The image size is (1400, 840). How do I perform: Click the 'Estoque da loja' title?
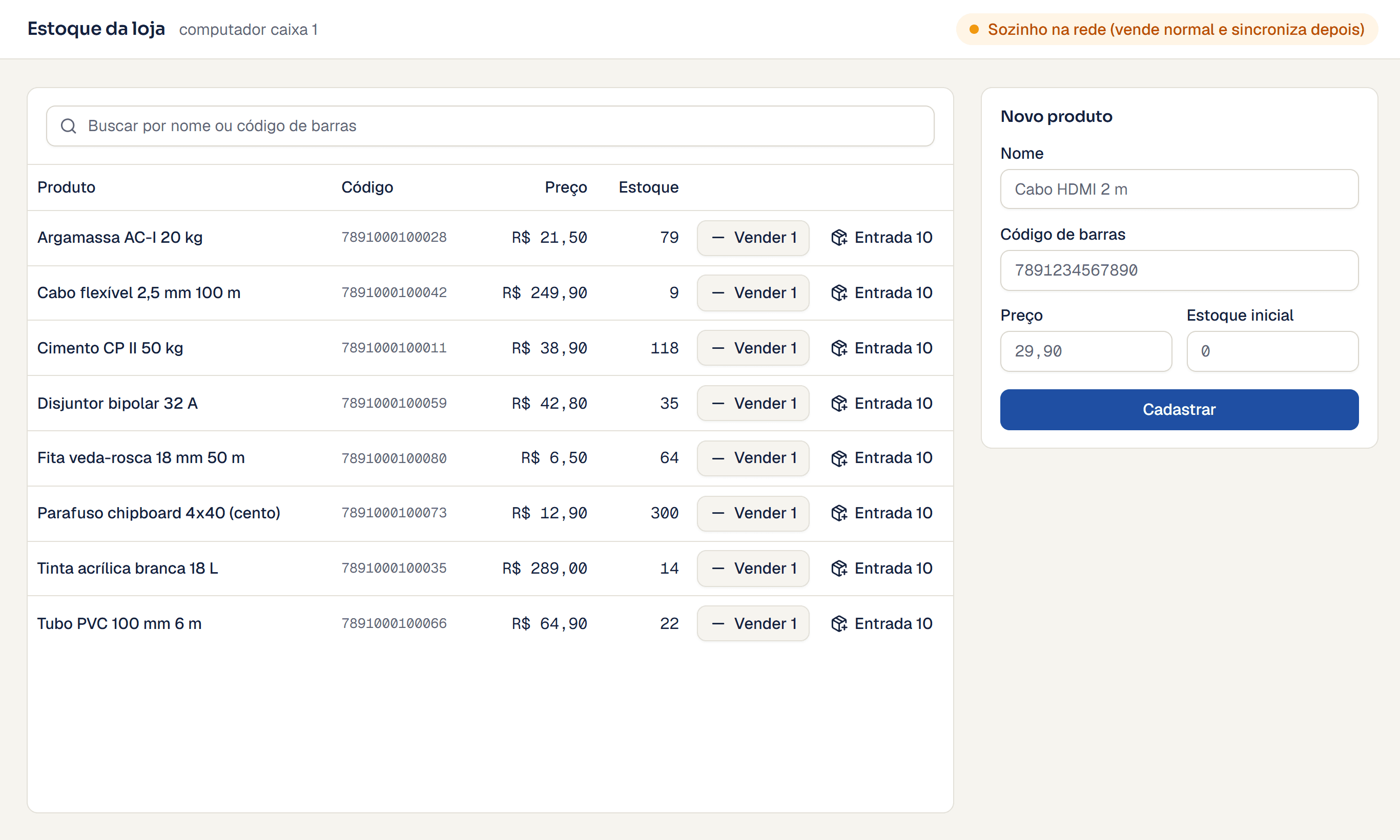tap(96, 28)
